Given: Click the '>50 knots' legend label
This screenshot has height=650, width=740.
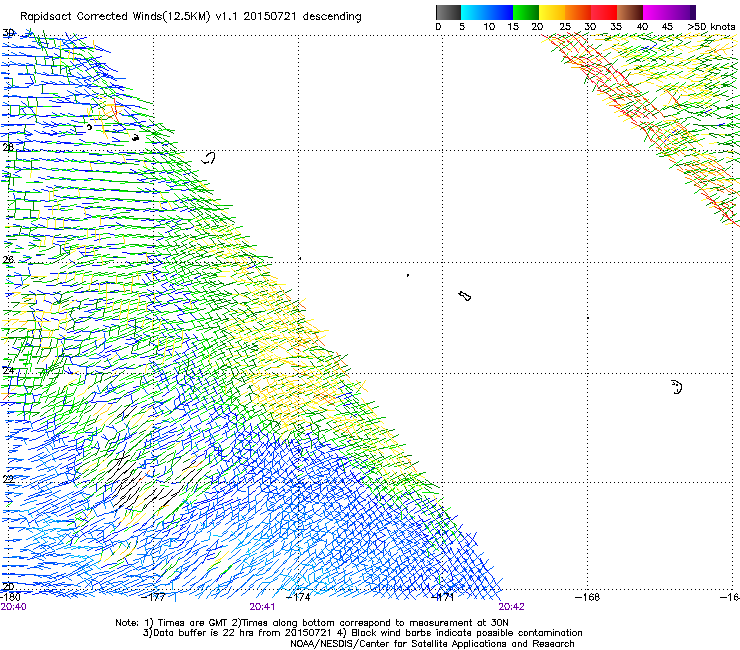Looking at the screenshot, I should coord(711,27).
